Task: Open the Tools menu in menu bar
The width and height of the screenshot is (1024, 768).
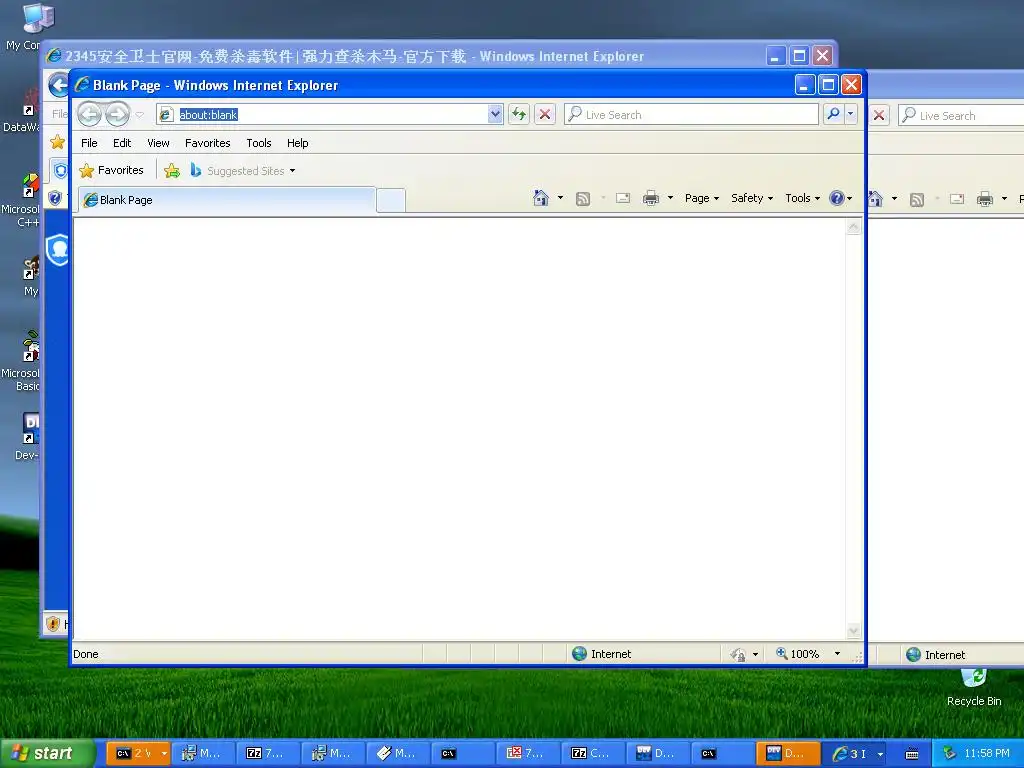Action: click(259, 143)
